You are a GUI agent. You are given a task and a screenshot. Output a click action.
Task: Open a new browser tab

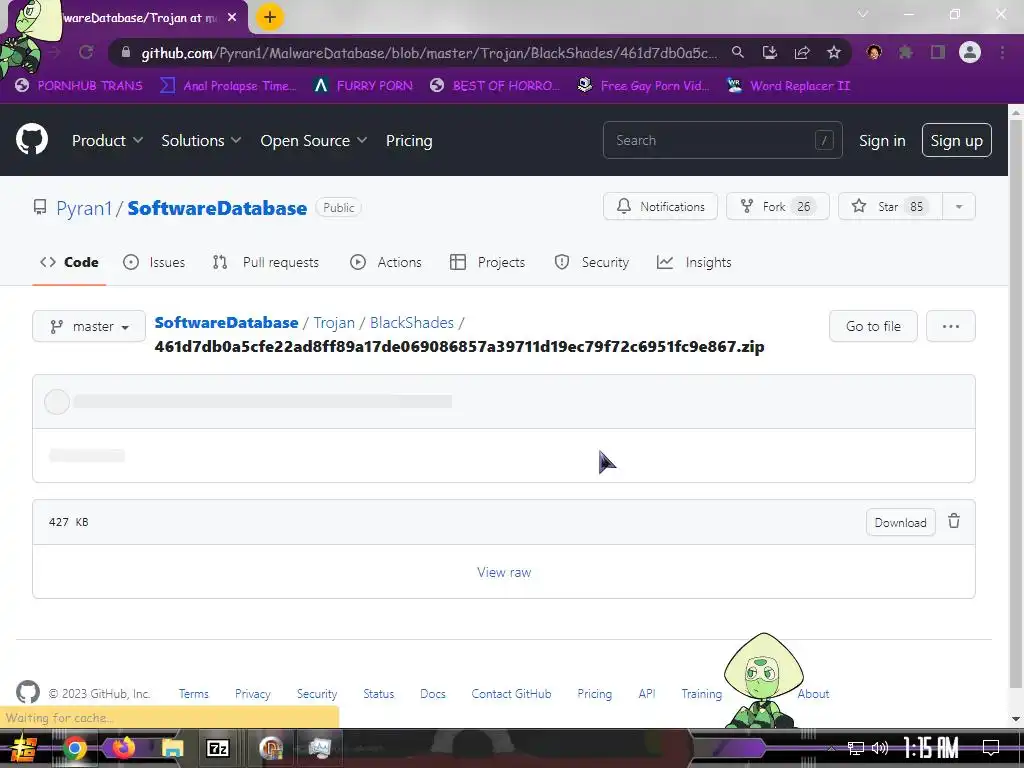[270, 17]
